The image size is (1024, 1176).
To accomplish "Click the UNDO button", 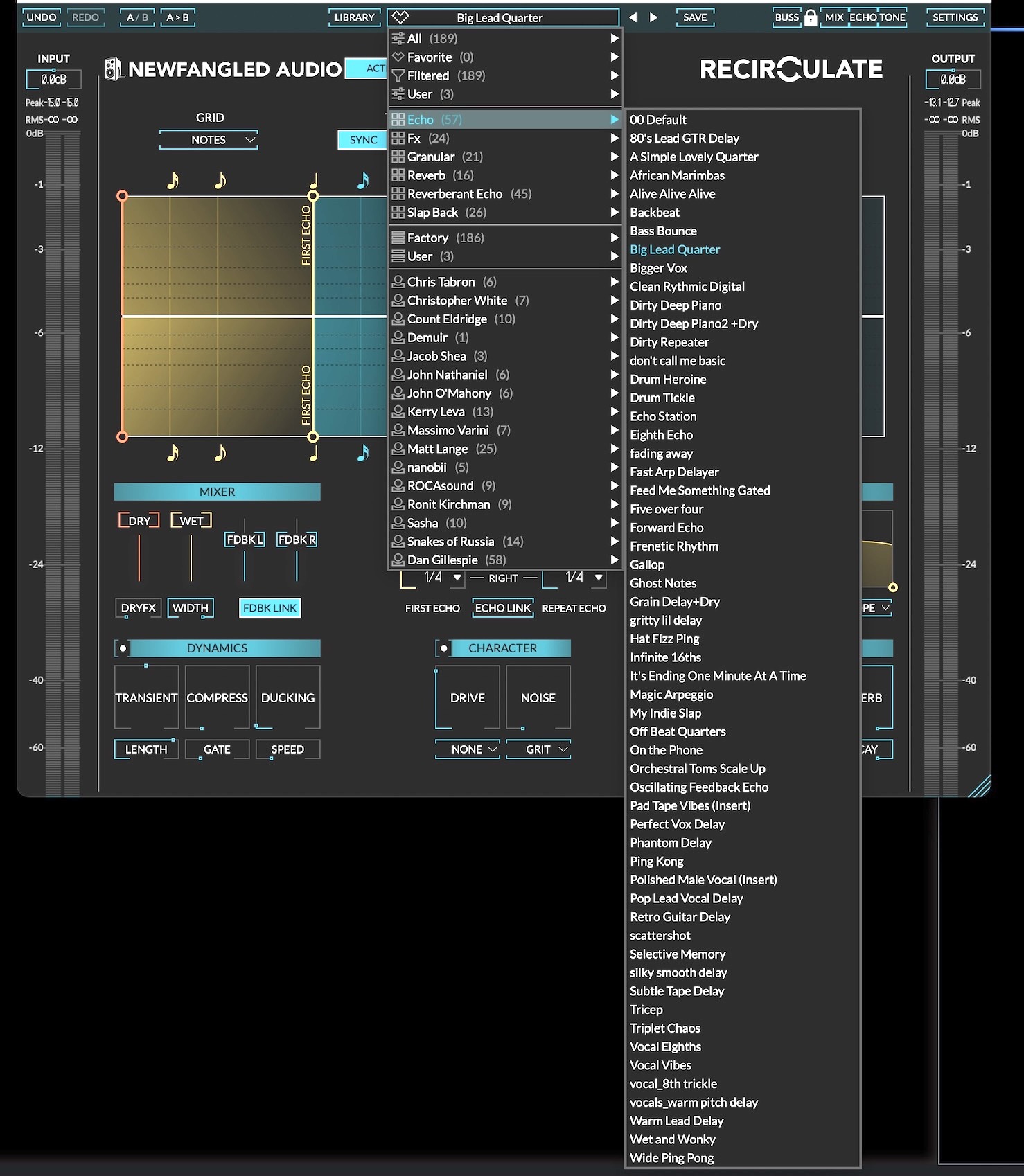I will click(x=41, y=17).
